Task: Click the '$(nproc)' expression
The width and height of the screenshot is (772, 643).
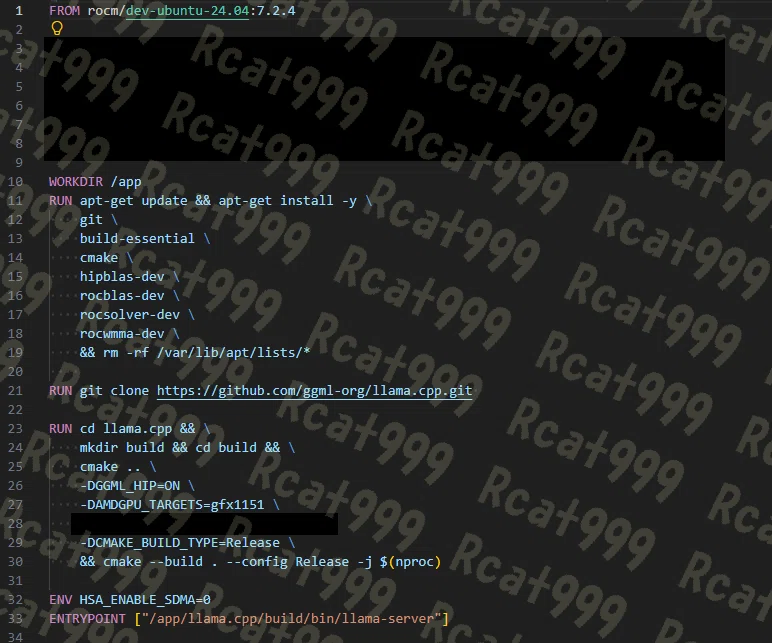Action: tap(410, 562)
